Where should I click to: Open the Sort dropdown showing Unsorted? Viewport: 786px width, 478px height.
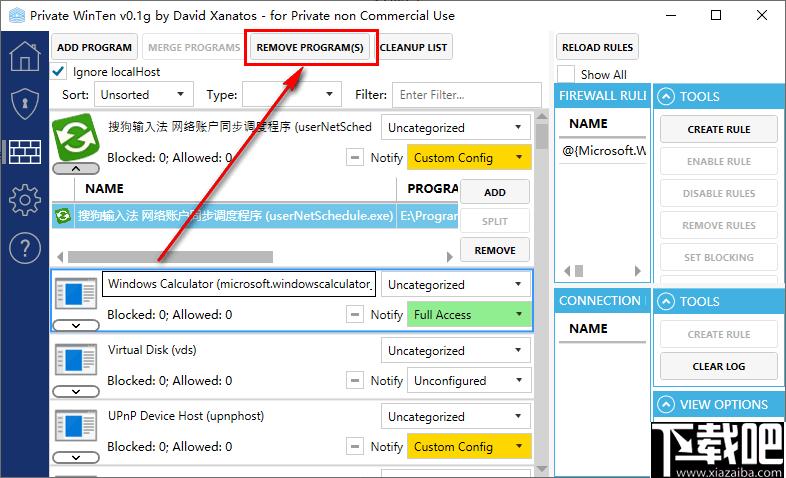pyautogui.click(x=144, y=94)
